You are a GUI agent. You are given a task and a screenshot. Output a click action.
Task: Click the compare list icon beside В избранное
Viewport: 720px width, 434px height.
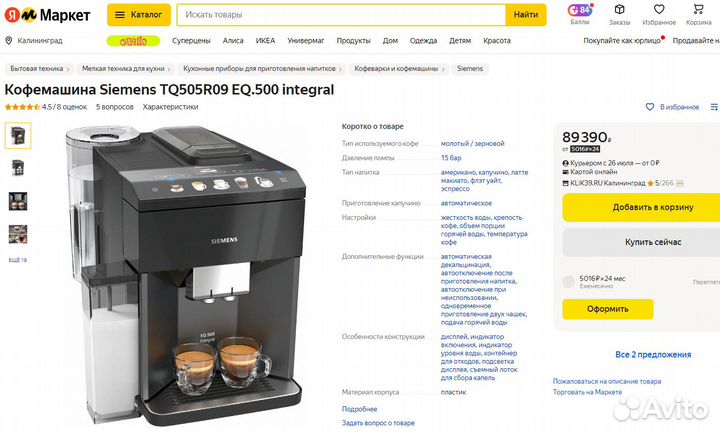(714, 107)
